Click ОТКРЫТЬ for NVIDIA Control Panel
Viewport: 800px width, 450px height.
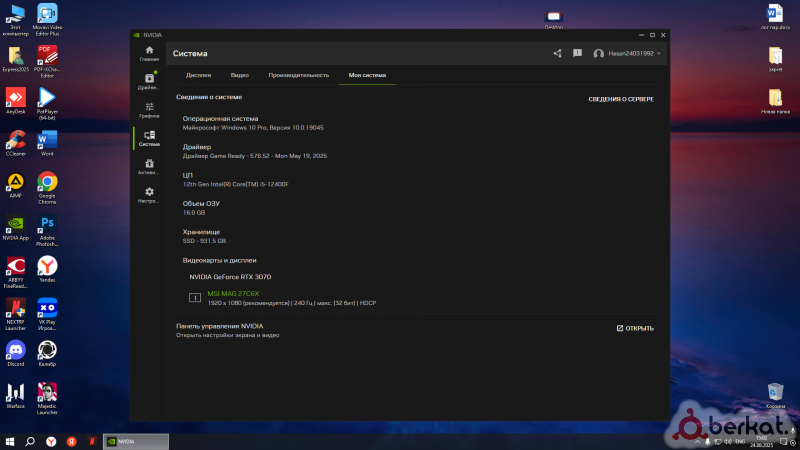tap(635, 328)
